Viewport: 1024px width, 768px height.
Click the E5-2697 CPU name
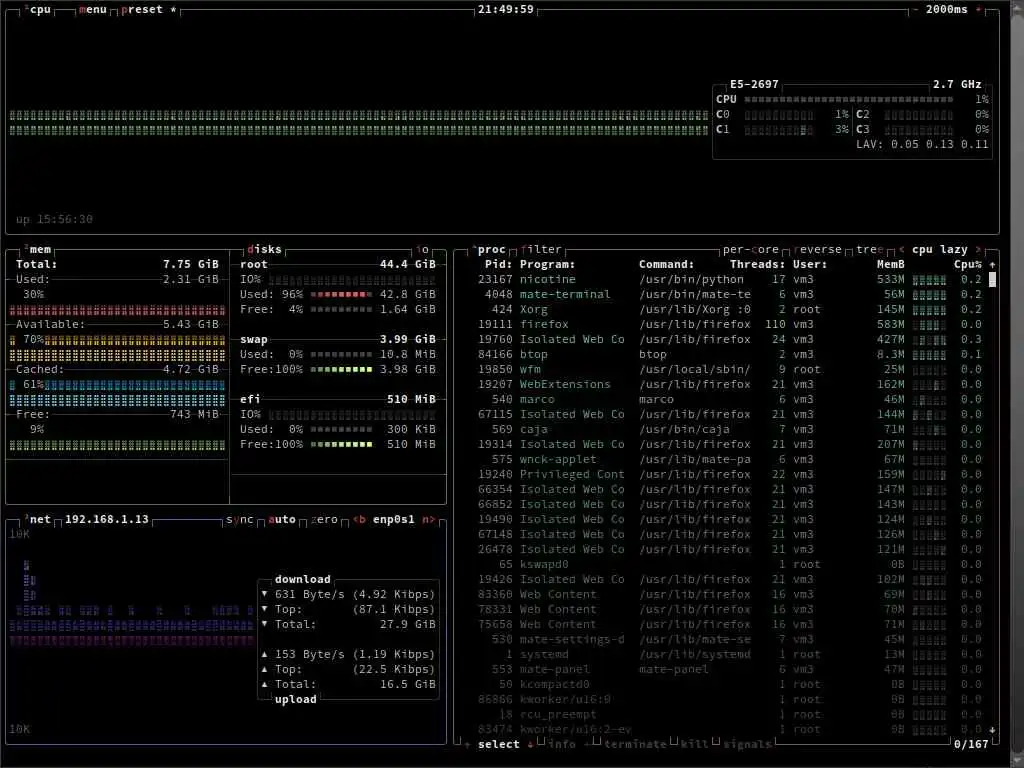click(754, 84)
